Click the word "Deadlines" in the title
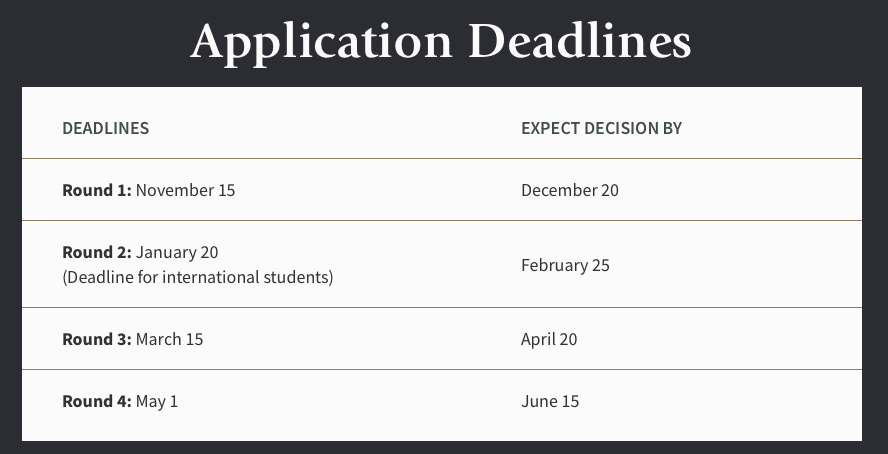The height and width of the screenshot is (454, 888). point(579,42)
